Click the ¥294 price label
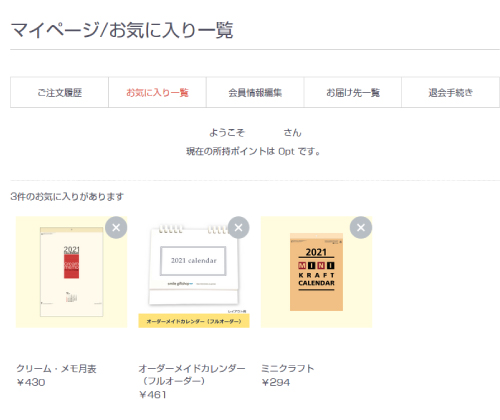Viewport: 500px width, 420px height. (276, 382)
